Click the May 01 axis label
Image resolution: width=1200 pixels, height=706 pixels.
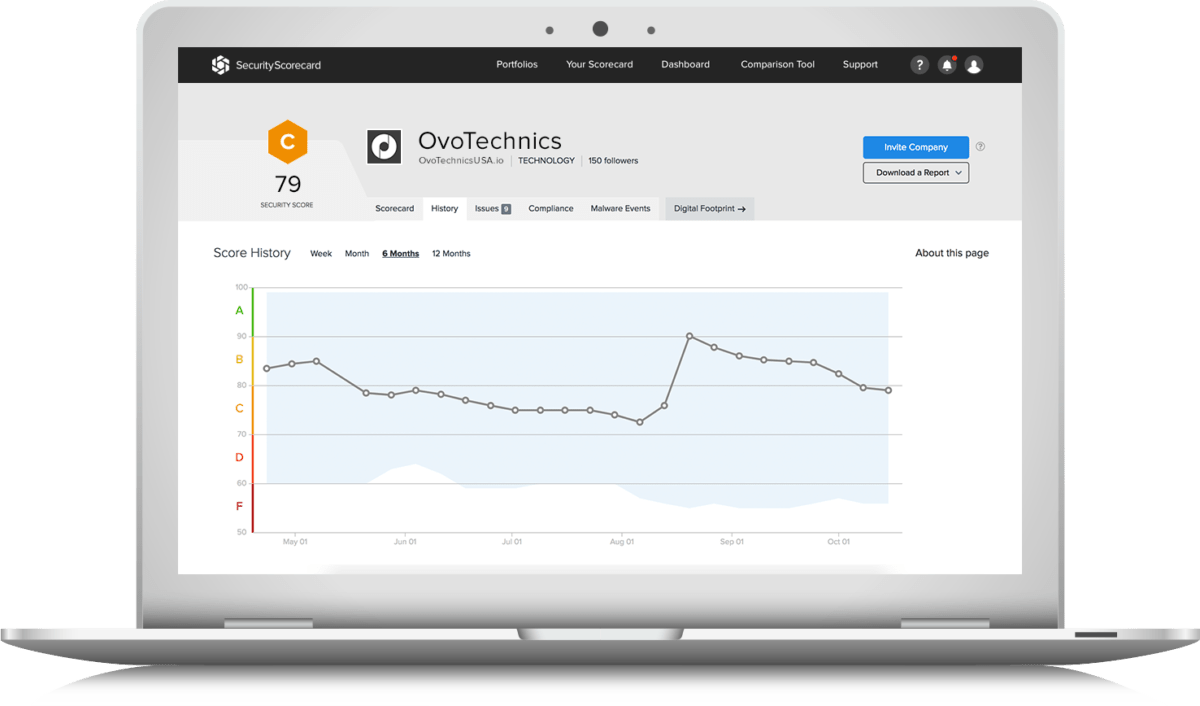tap(295, 542)
